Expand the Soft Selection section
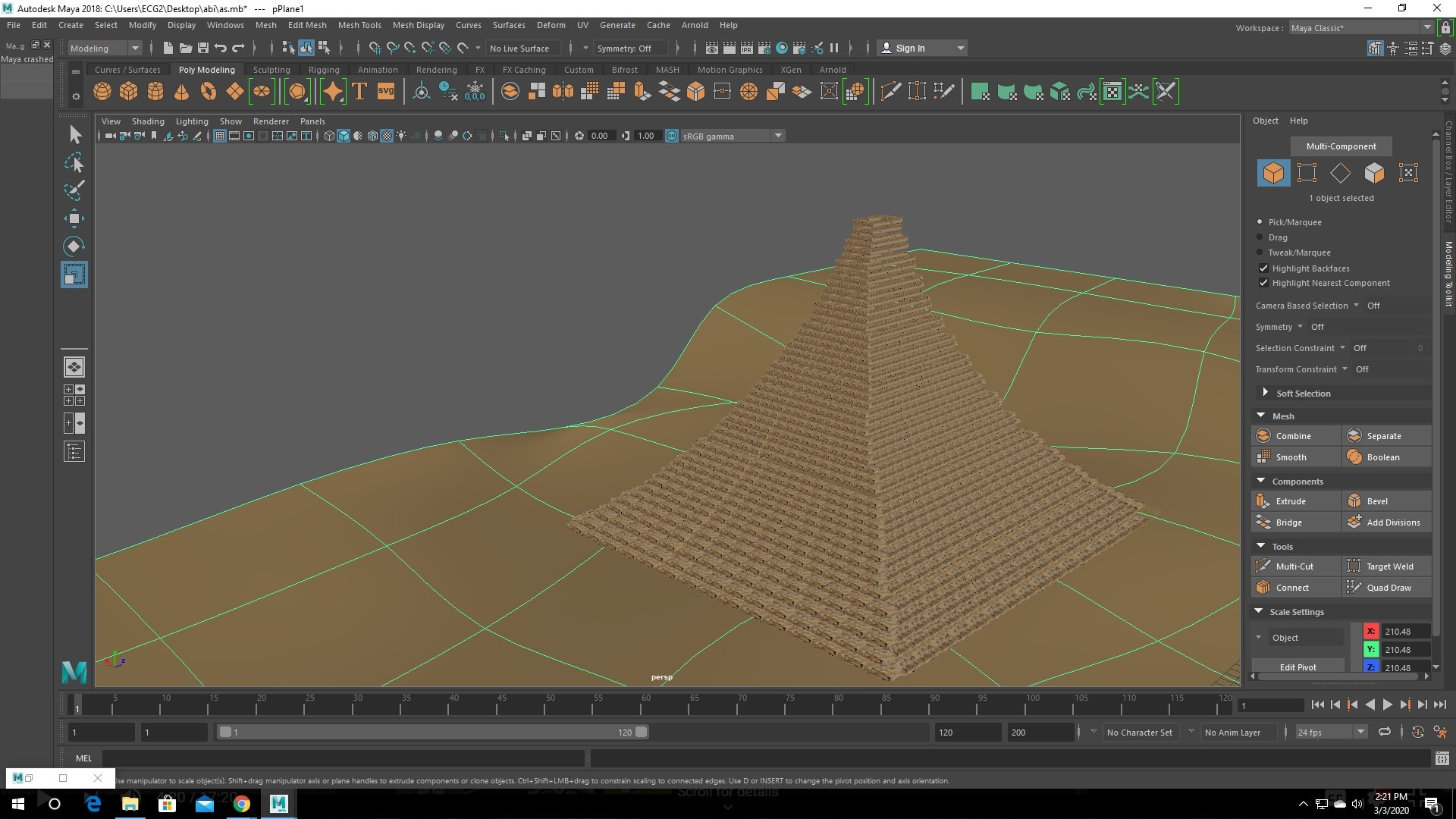The height and width of the screenshot is (819, 1456). (1265, 393)
